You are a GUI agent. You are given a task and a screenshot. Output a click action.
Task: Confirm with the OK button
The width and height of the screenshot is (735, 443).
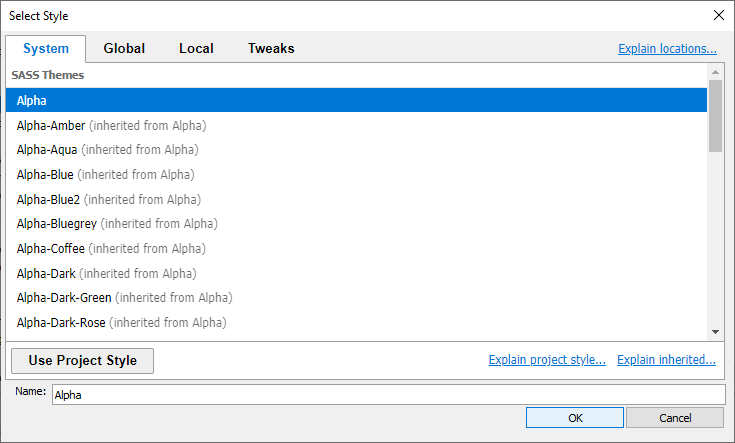tap(575, 418)
